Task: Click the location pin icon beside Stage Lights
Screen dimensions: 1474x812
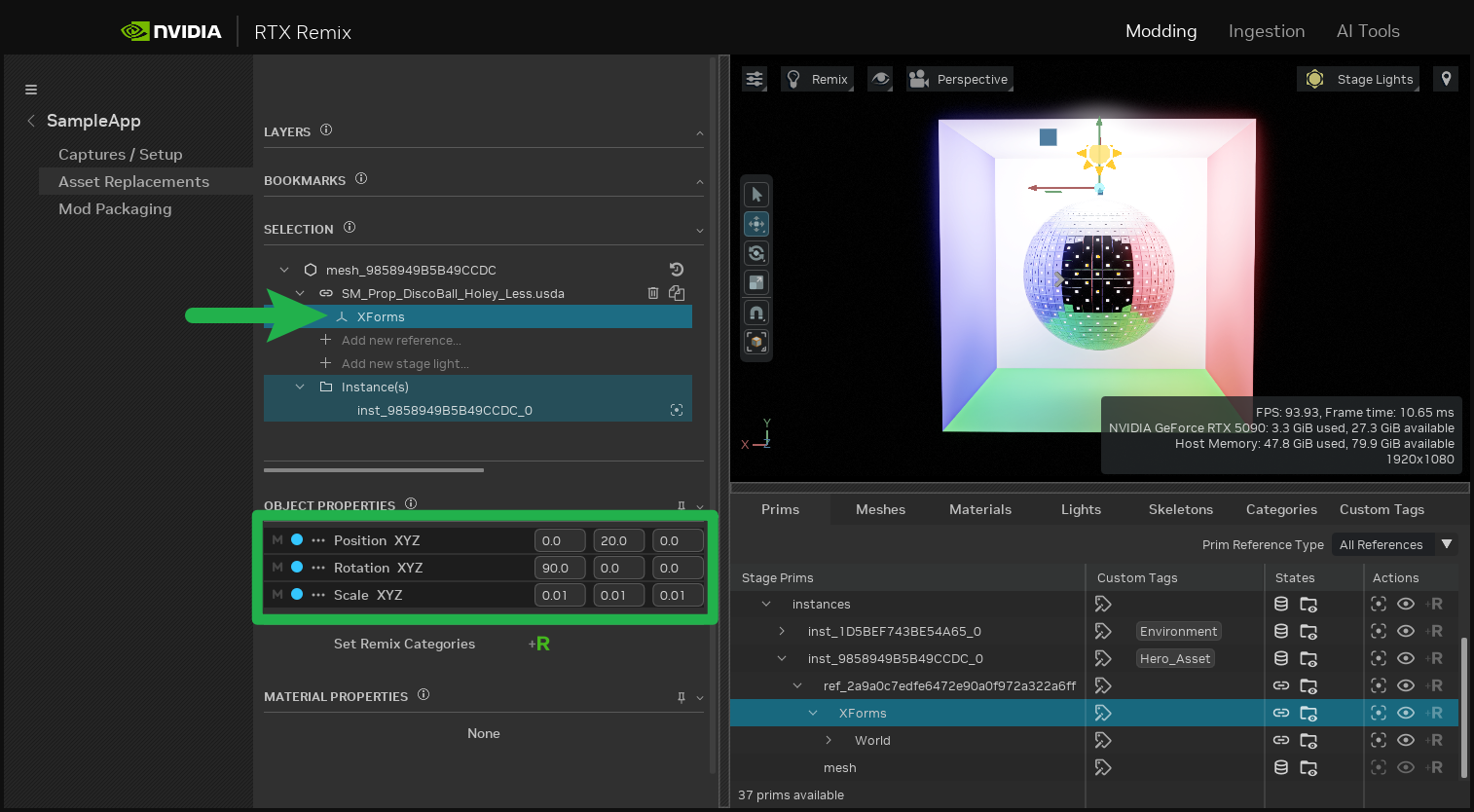Action: 1446,79
